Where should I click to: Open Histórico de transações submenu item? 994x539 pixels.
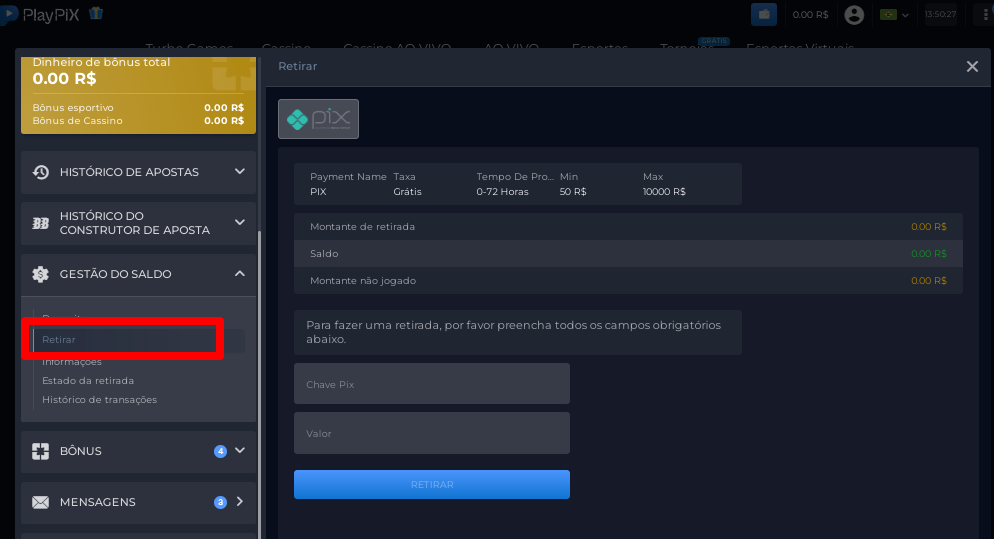pos(99,400)
